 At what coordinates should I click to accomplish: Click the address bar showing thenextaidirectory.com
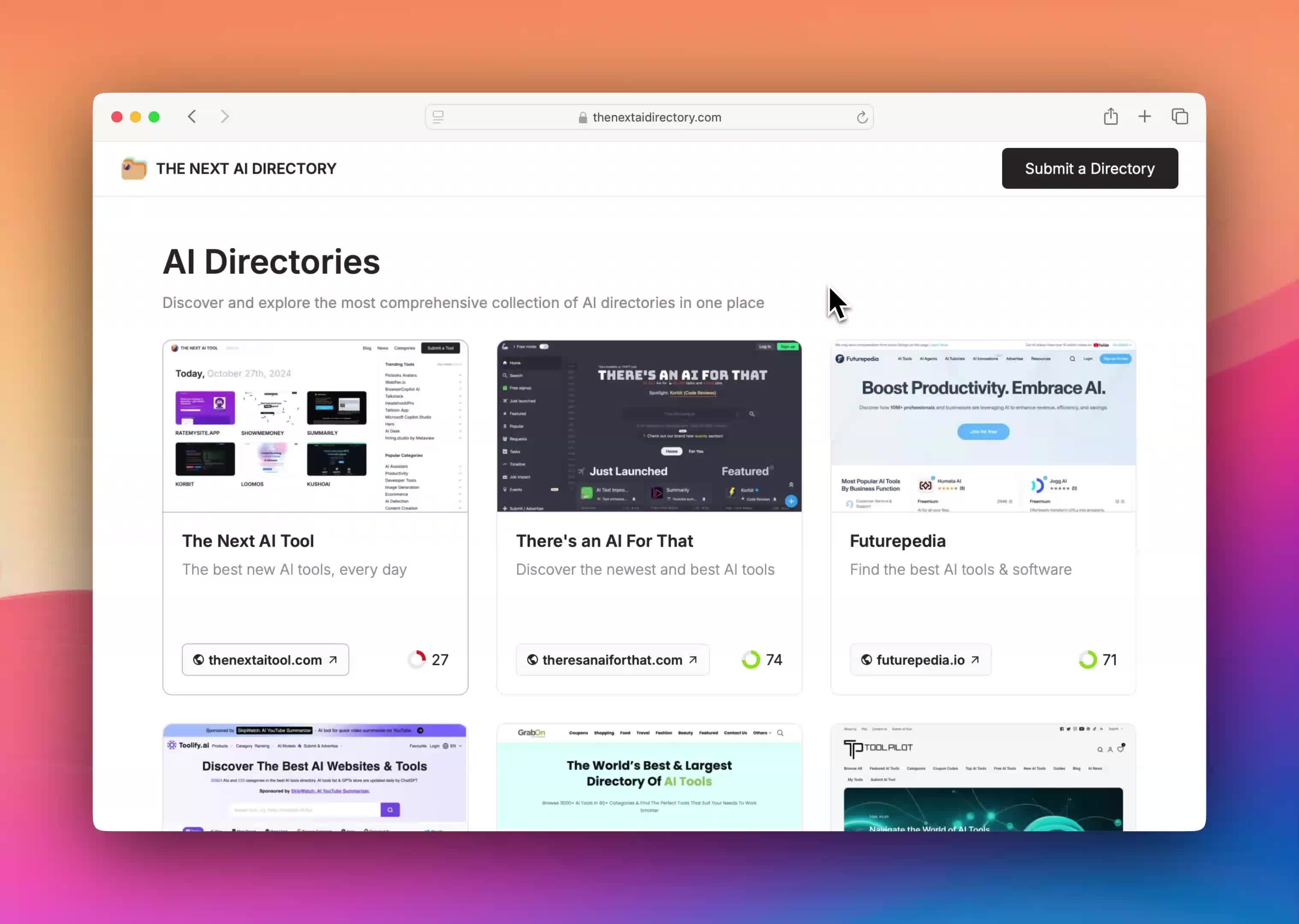tap(649, 117)
